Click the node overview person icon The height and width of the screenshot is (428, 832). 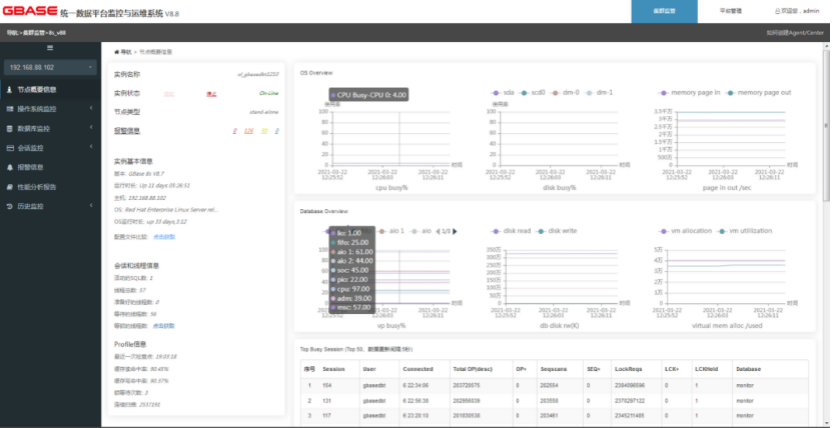(x=10, y=90)
